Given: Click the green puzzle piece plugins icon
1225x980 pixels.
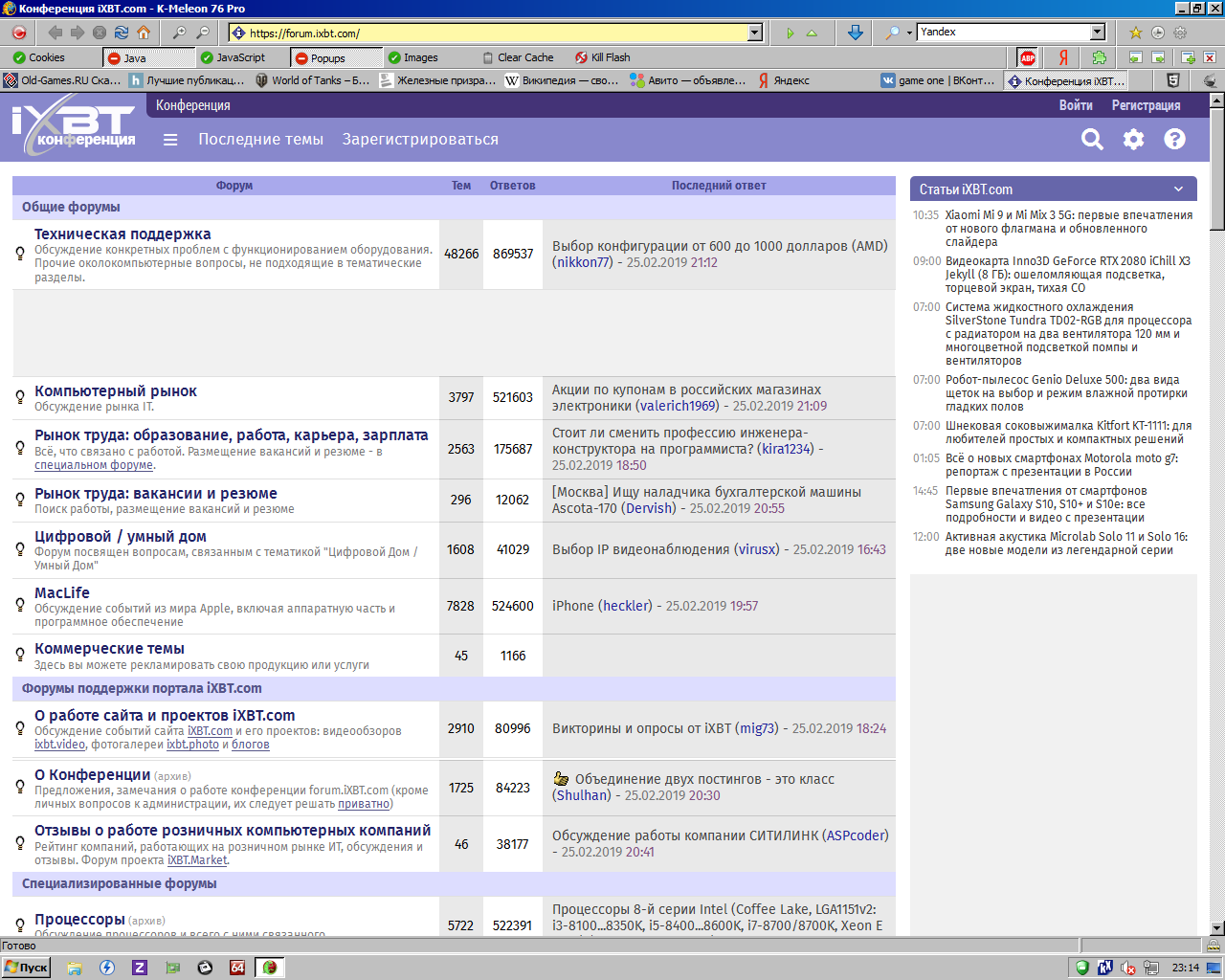Looking at the screenshot, I should [x=1099, y=57].
